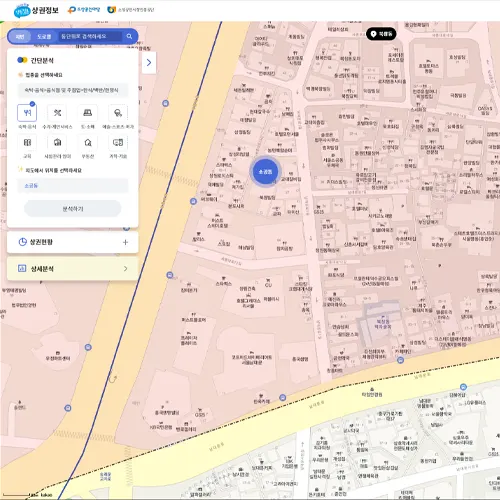
Task: Select the 예술·스포츠·여가 category icon
Action: (118, 113)
